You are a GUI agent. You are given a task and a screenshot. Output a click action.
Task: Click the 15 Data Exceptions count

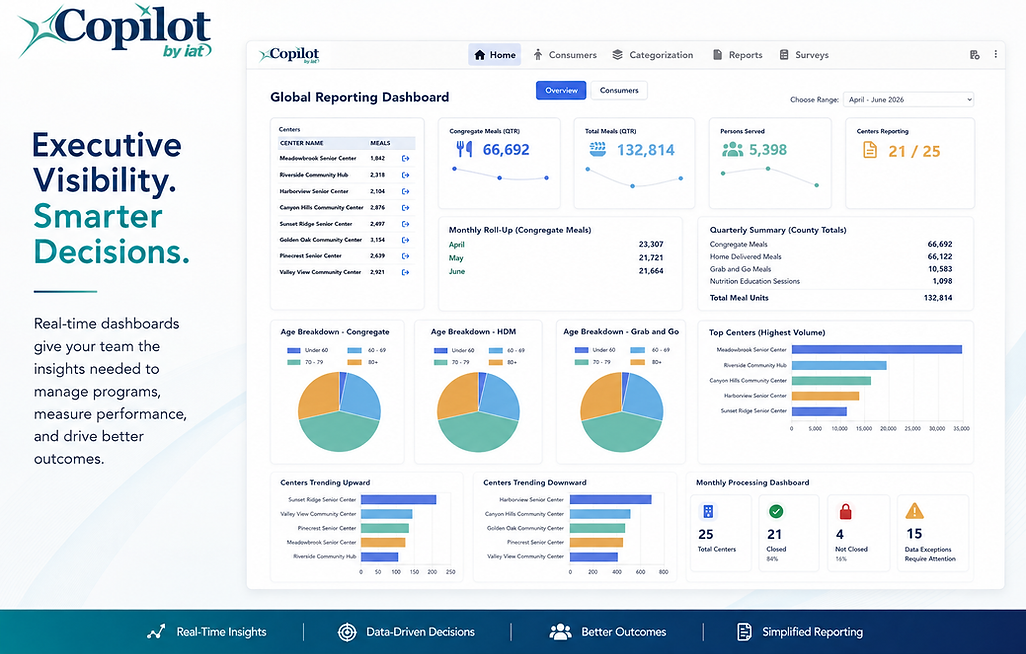pos(914,534)
